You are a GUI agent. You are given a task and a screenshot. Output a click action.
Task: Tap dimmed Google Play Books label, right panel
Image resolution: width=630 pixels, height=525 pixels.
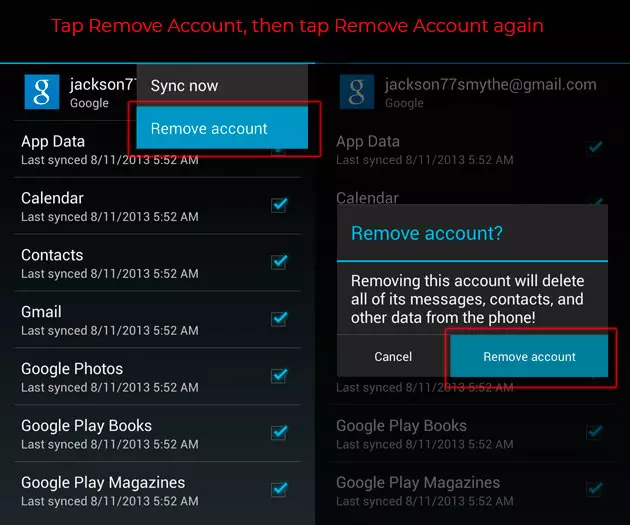[x=401, y=426]
